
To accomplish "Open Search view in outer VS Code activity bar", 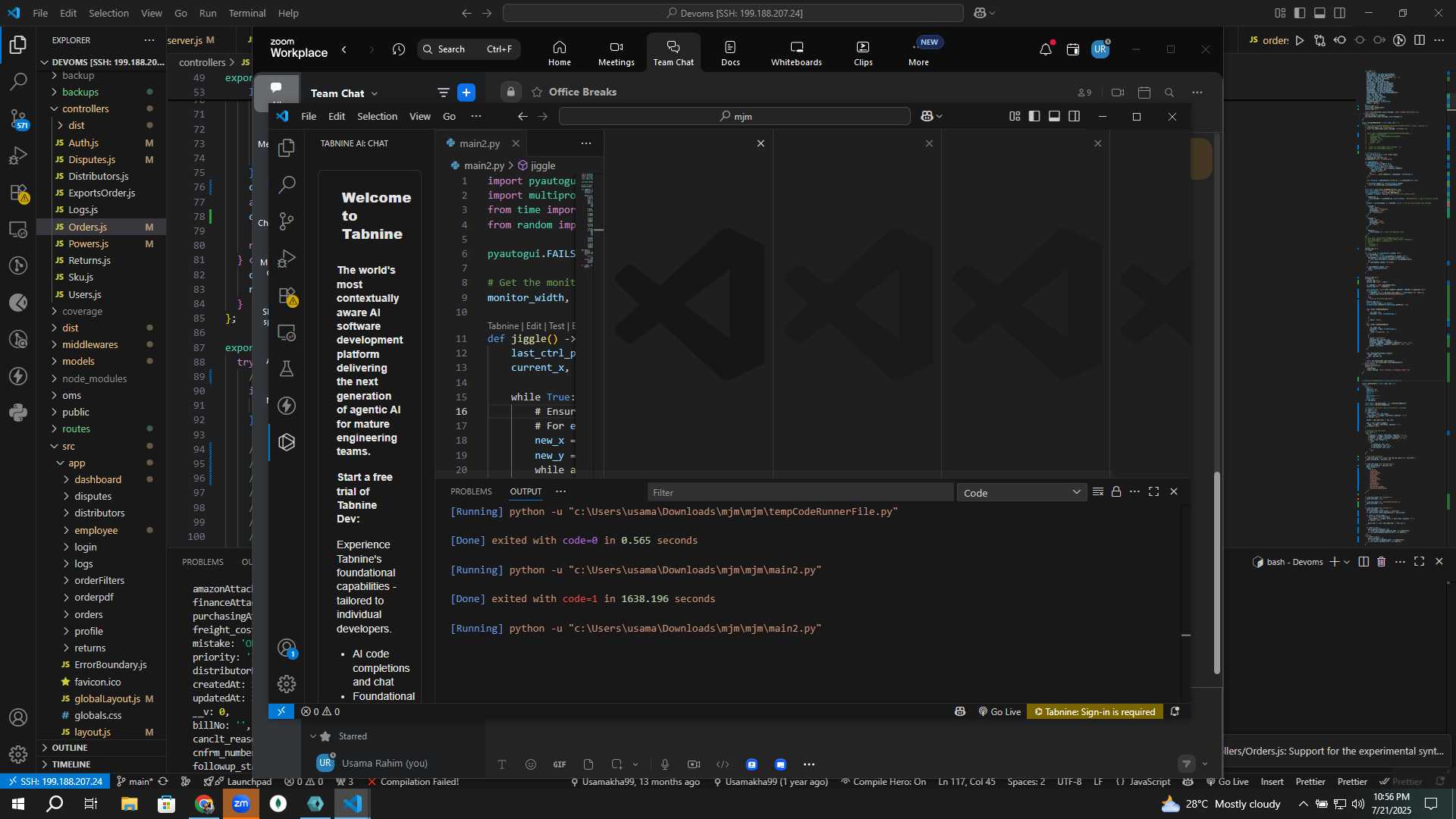I will pos(18,80).
